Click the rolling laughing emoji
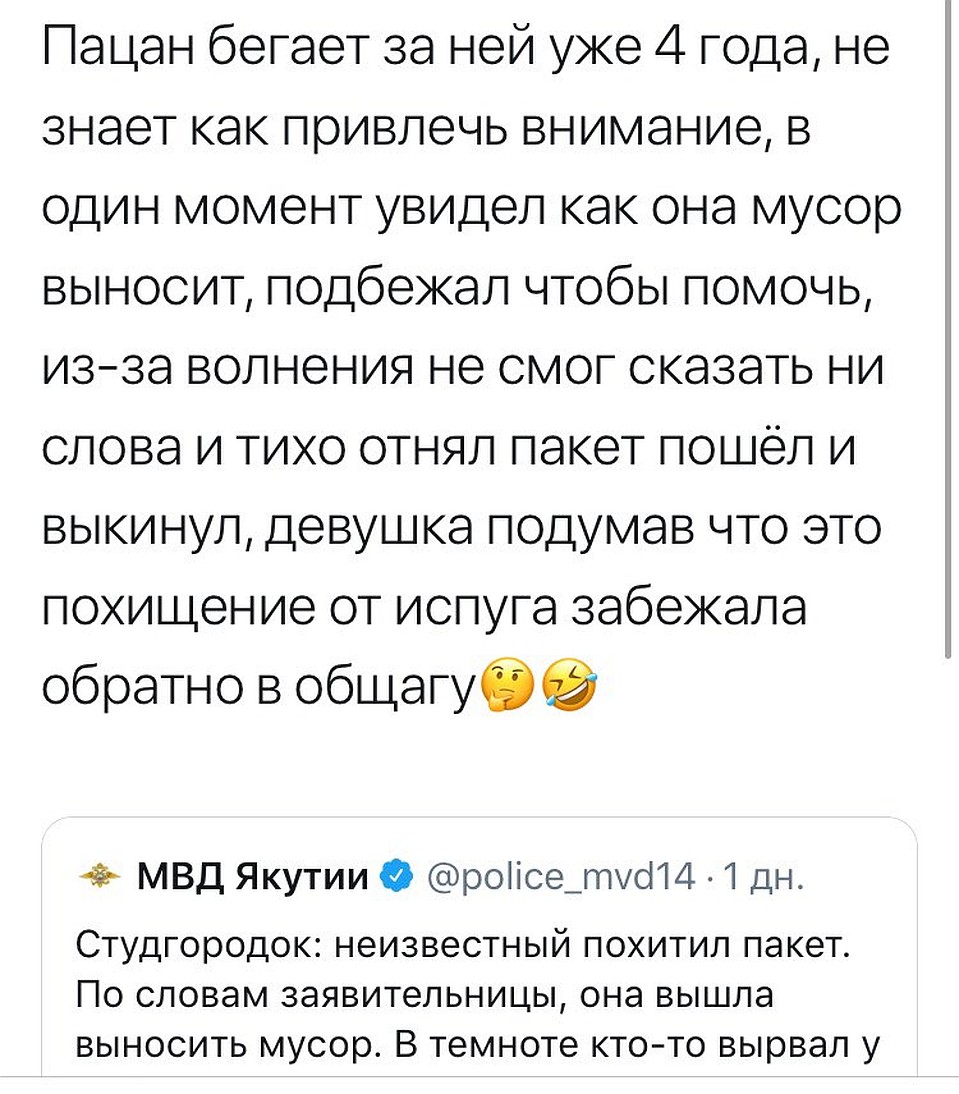959x1094 pixels. pos(571,687)
